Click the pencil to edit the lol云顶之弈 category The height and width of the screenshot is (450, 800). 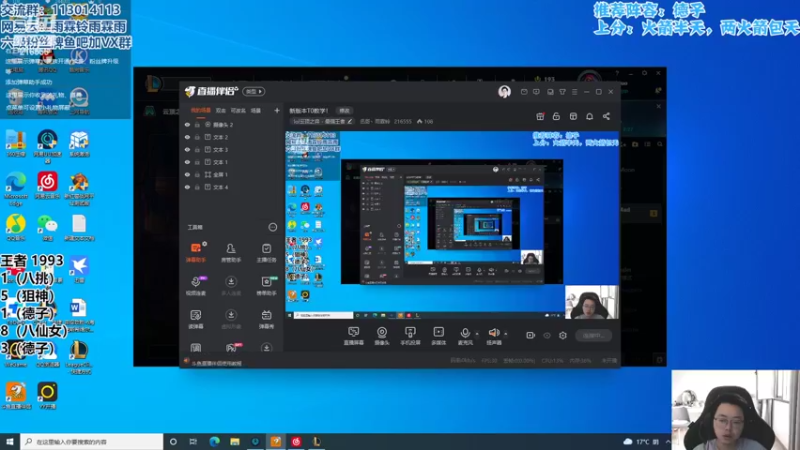(x=349, y=121)
